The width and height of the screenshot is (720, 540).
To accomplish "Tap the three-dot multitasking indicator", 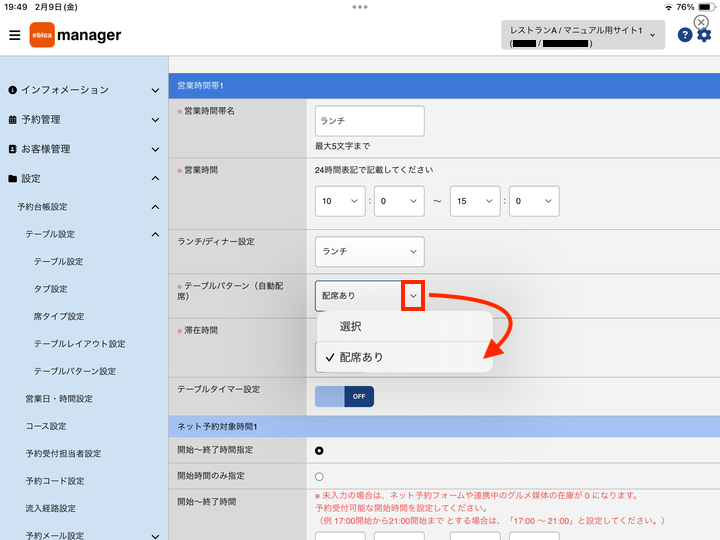I will [x=360, y=7].
